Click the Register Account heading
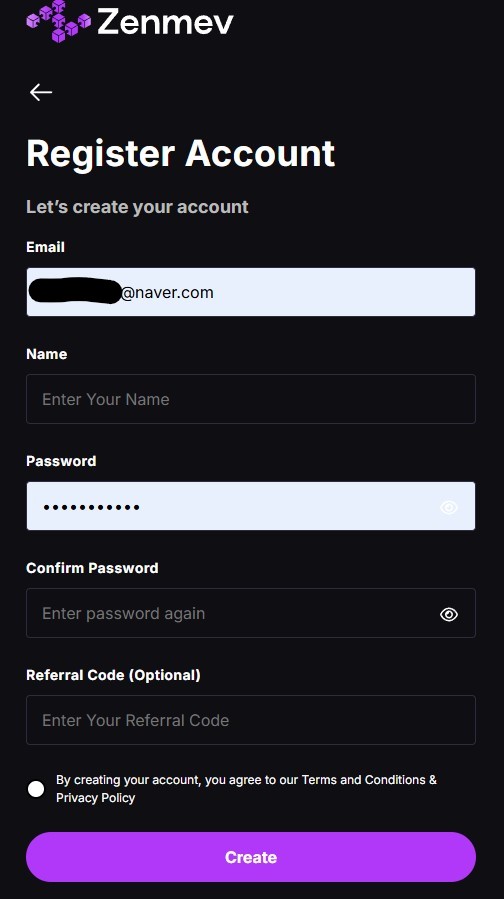This screenshot has height=899, width=504. click(x=181, y=154)
